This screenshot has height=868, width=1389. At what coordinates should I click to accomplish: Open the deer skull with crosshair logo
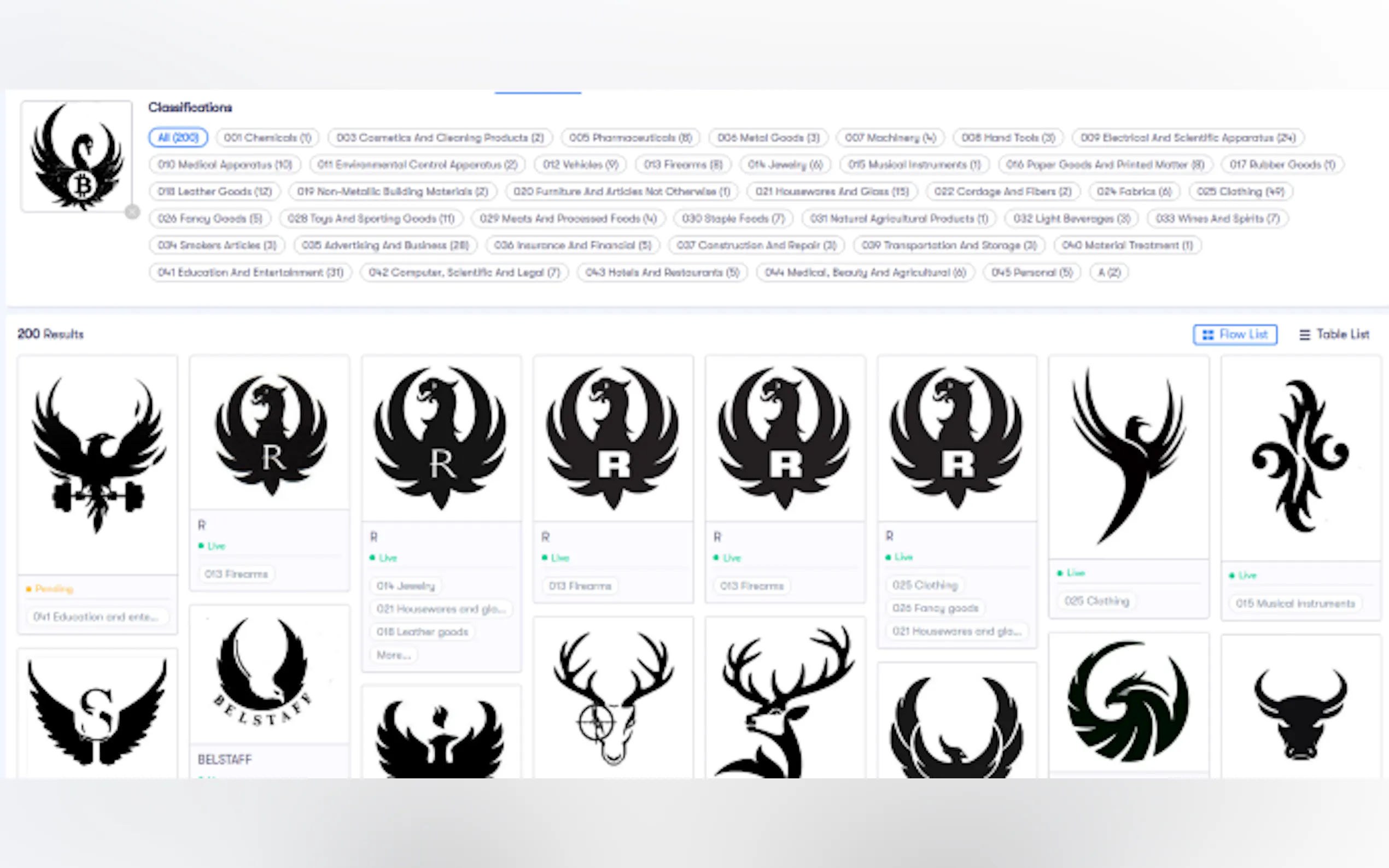point(612,697)
